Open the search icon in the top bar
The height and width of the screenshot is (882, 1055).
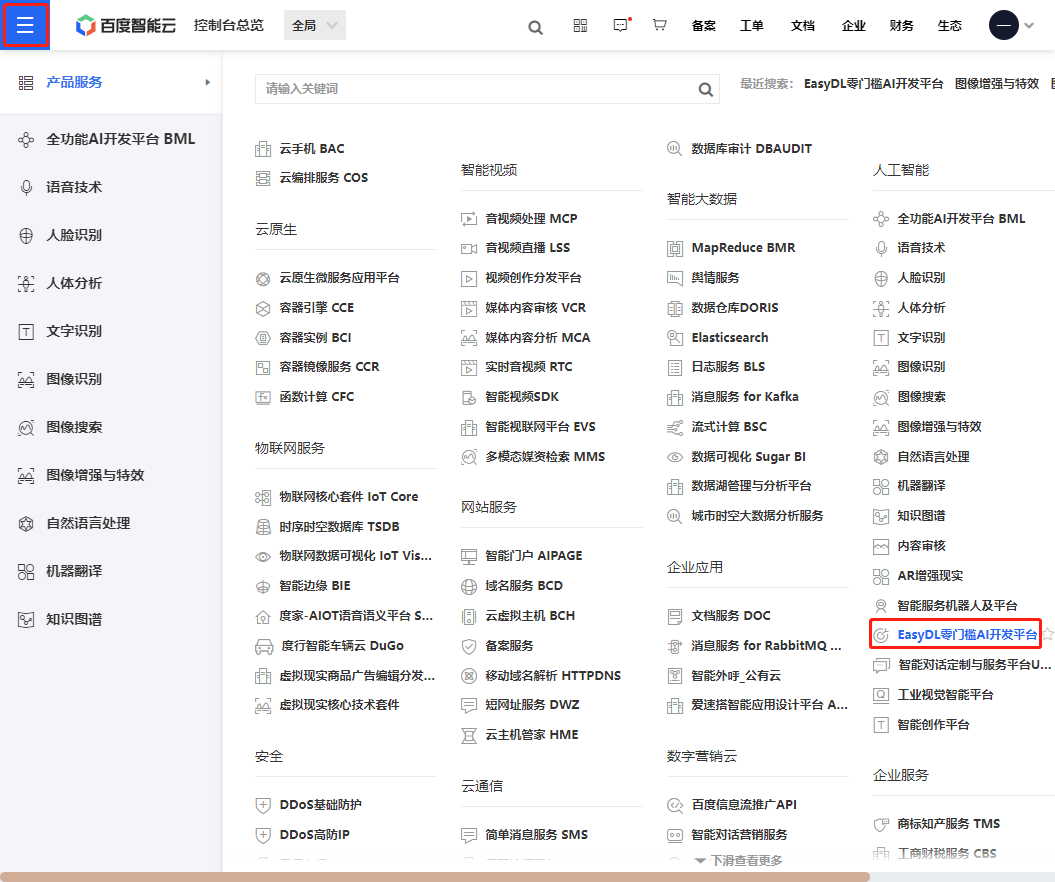click(535, 27)
